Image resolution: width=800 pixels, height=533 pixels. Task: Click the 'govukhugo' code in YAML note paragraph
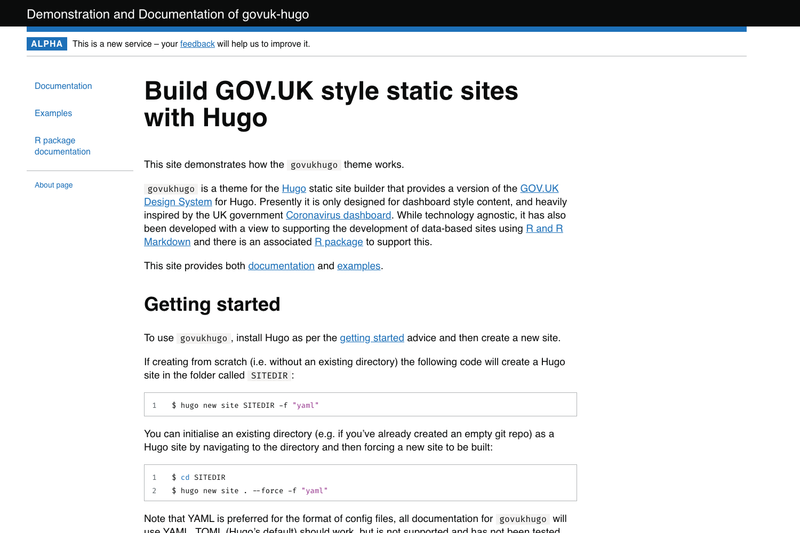[x=522, y=519]
